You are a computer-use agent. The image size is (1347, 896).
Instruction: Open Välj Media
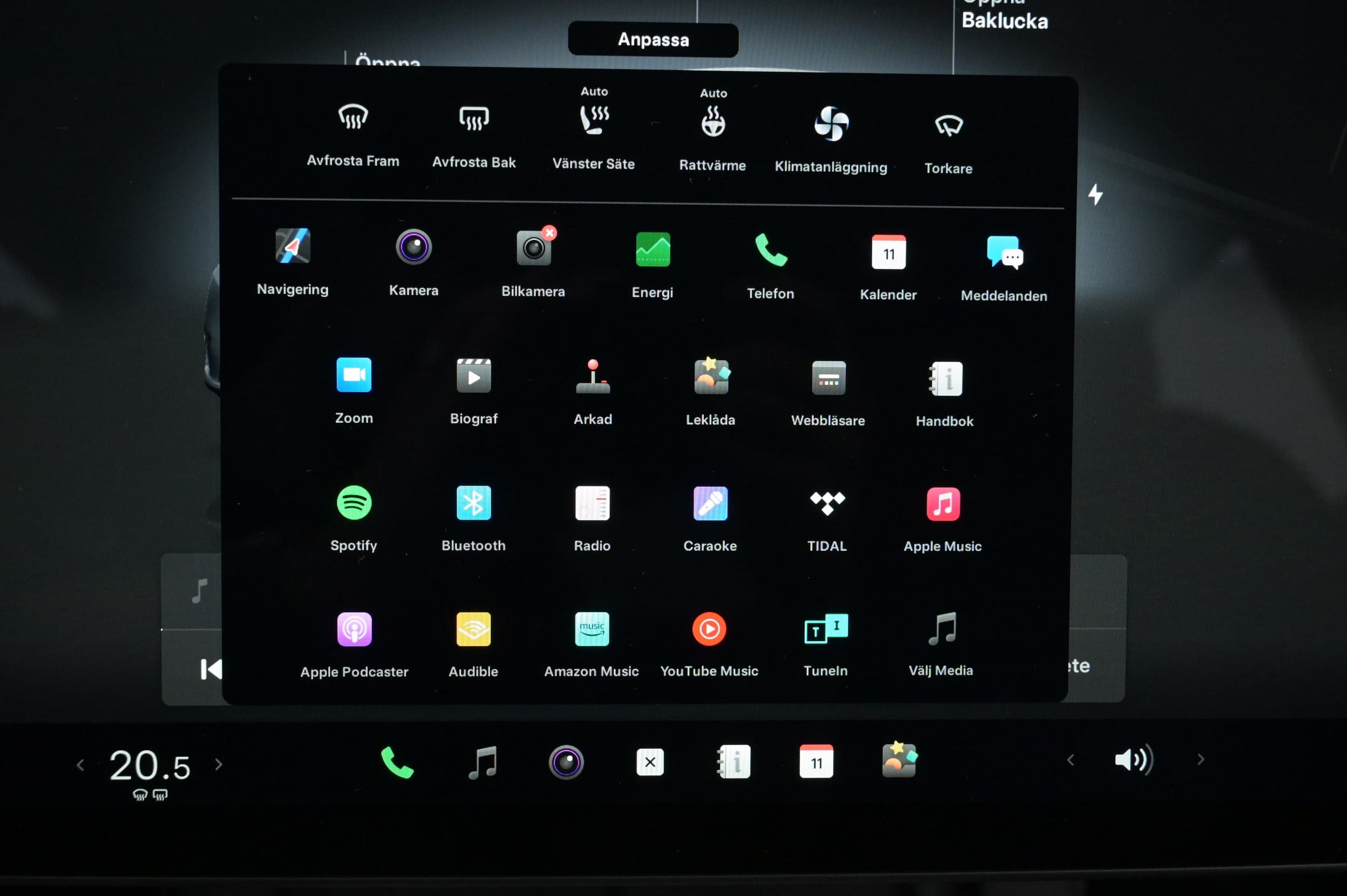942,628
